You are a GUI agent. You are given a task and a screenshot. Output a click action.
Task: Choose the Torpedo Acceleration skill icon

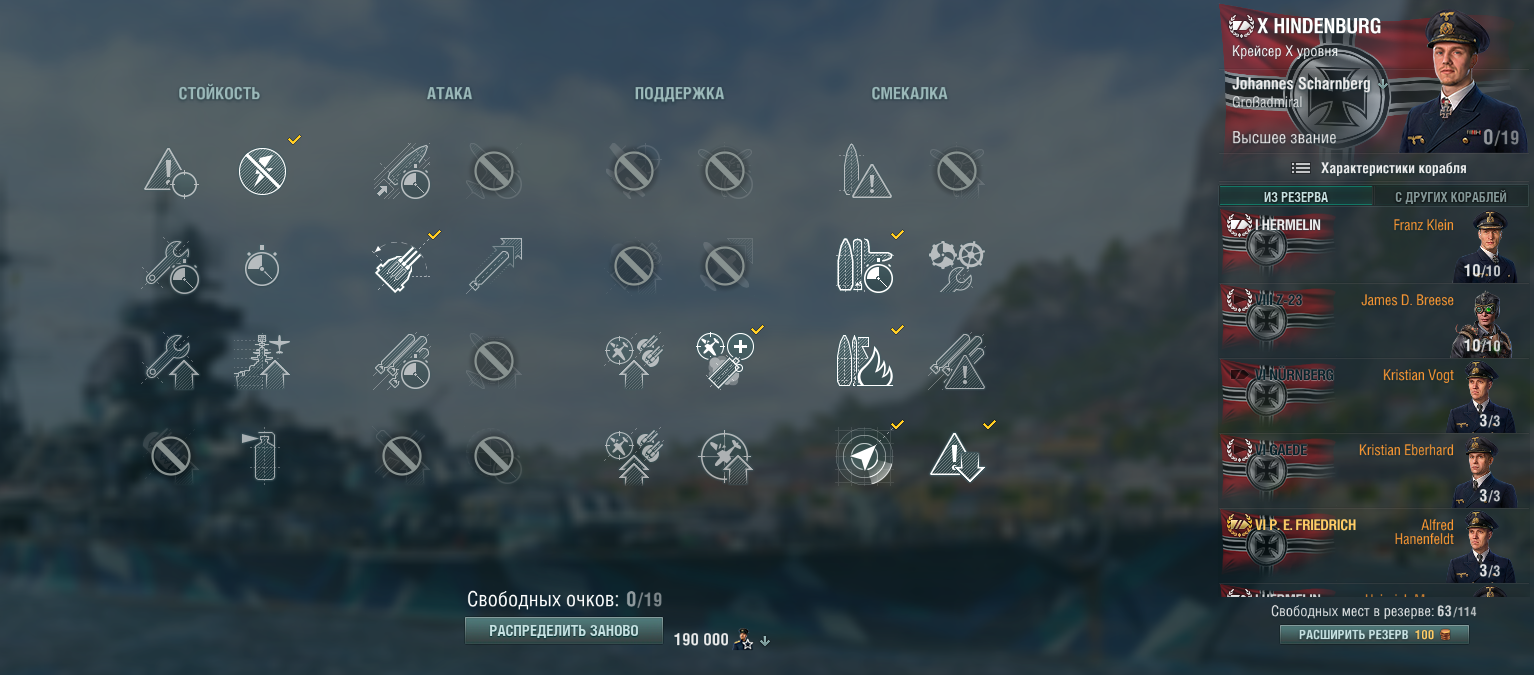494,265
